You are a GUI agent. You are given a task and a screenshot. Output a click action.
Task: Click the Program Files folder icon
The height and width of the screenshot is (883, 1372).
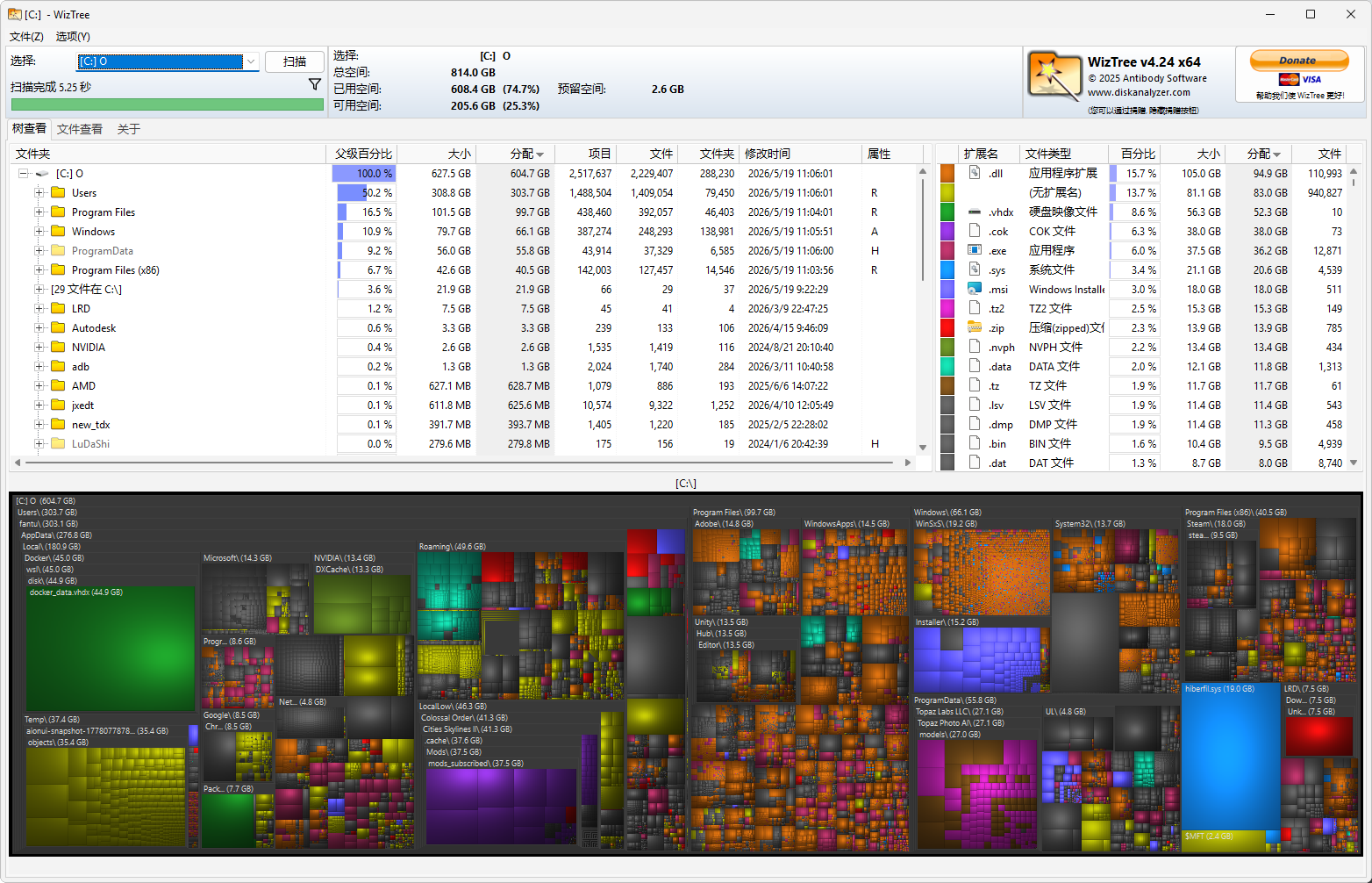pos(59,212)
